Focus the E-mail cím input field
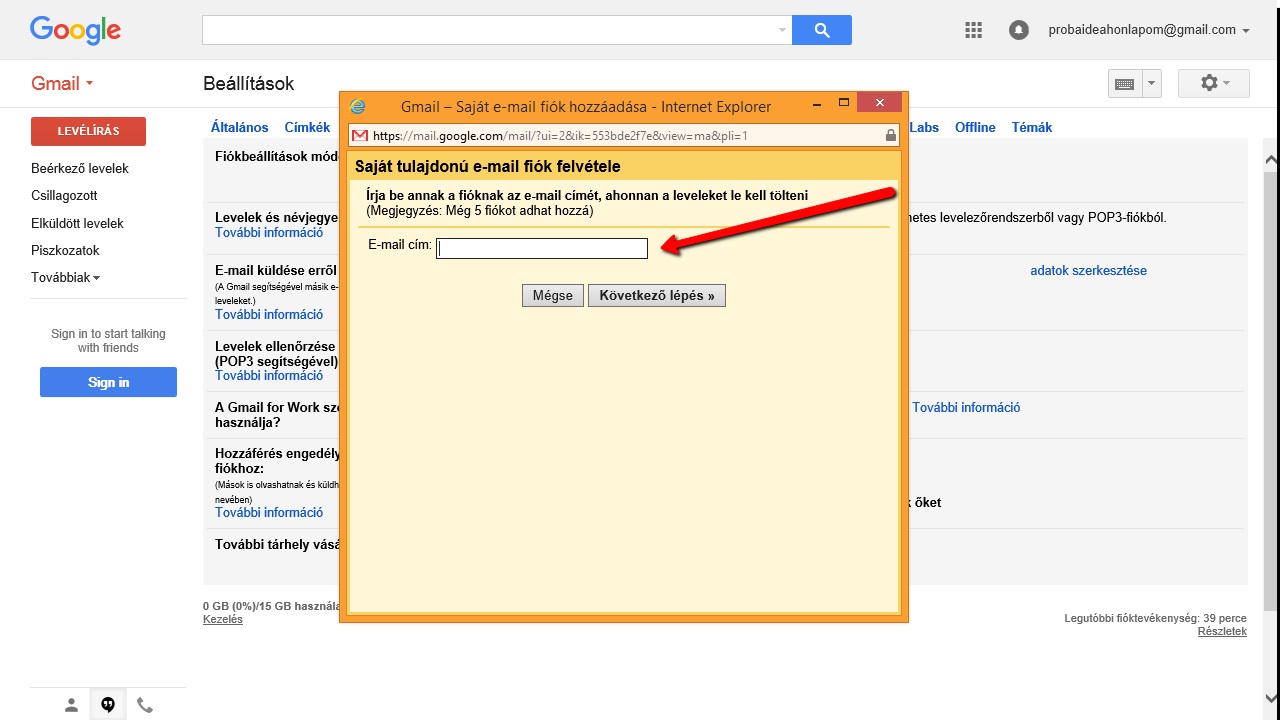This screenshot has width=1280, height=720. [x=542, y=248]
